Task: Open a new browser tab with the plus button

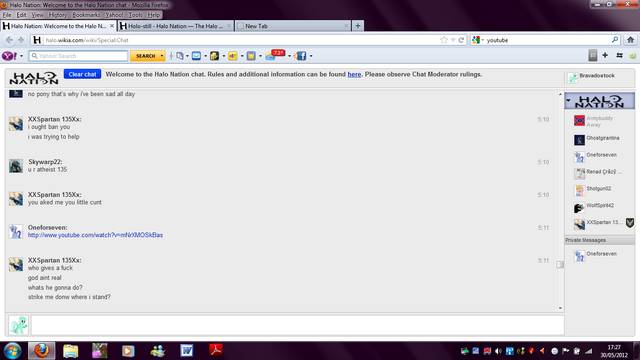Action: 358,26
